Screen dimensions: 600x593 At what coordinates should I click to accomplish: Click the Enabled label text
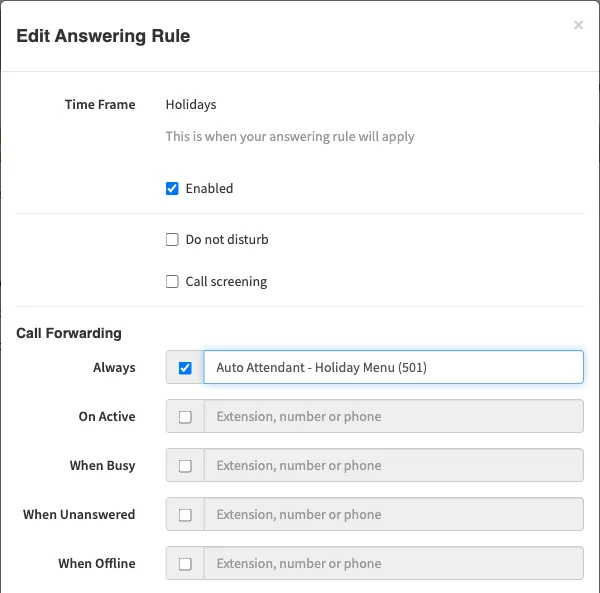(209, 189)
